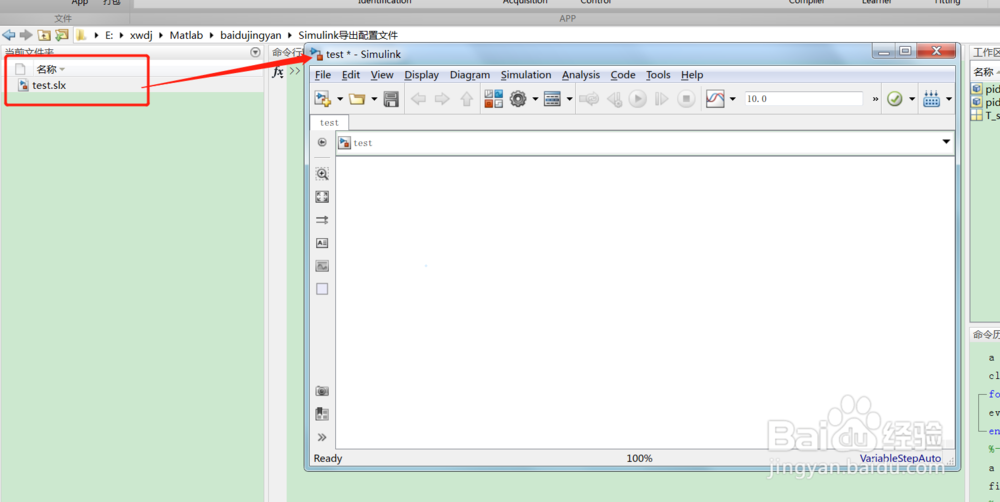Open the Analysis menu

tap(581, 75)
